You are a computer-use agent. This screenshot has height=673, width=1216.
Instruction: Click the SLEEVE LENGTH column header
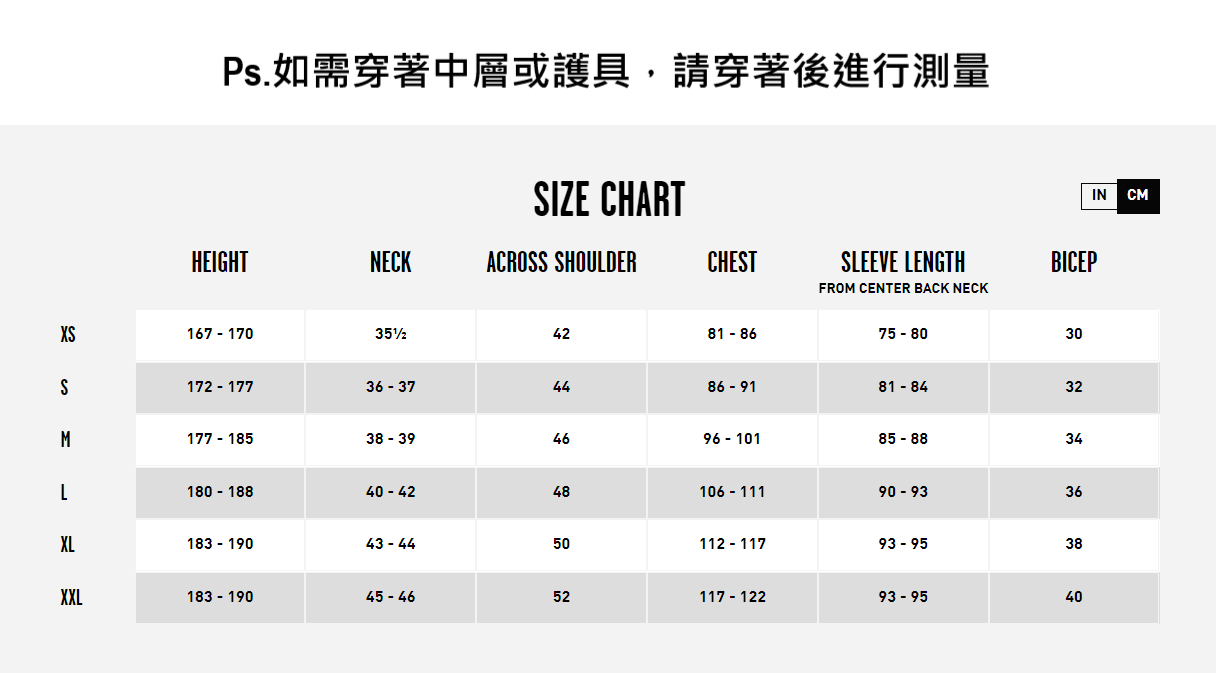click(903, 262)
